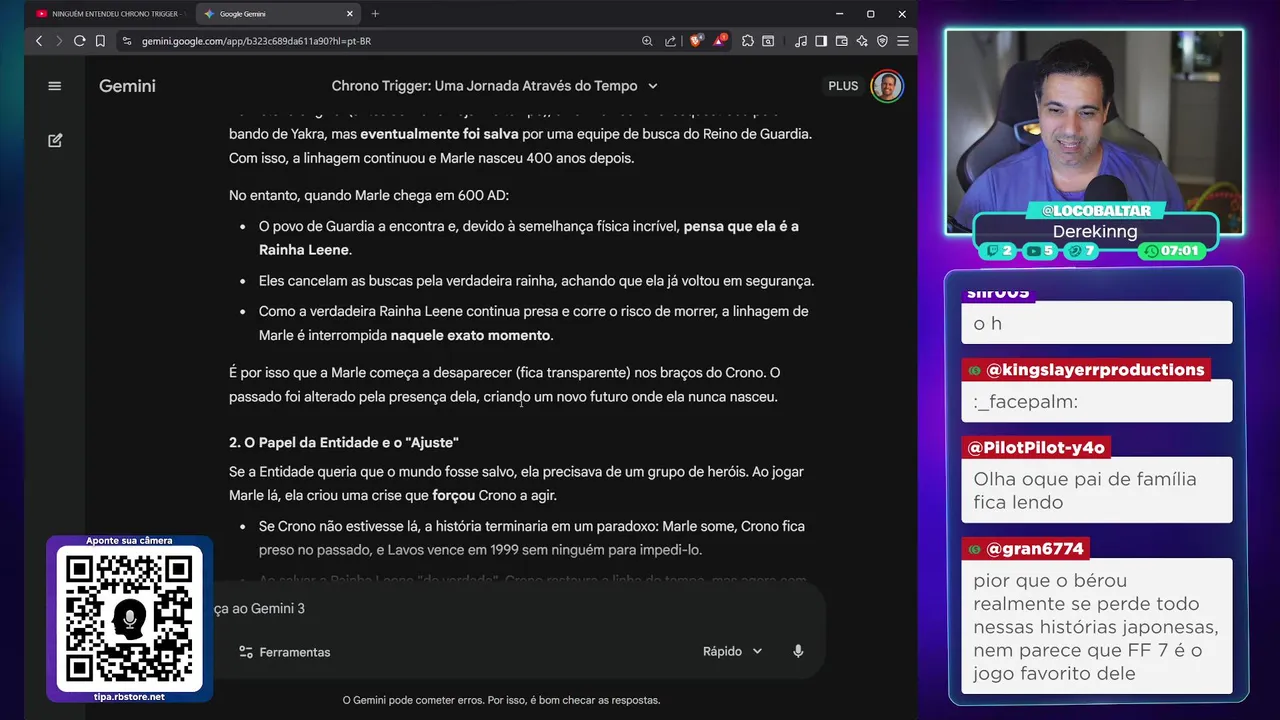The image size is (1280, 720).
Task: Start a new chat with pencil icon
Action: (55, 141)
